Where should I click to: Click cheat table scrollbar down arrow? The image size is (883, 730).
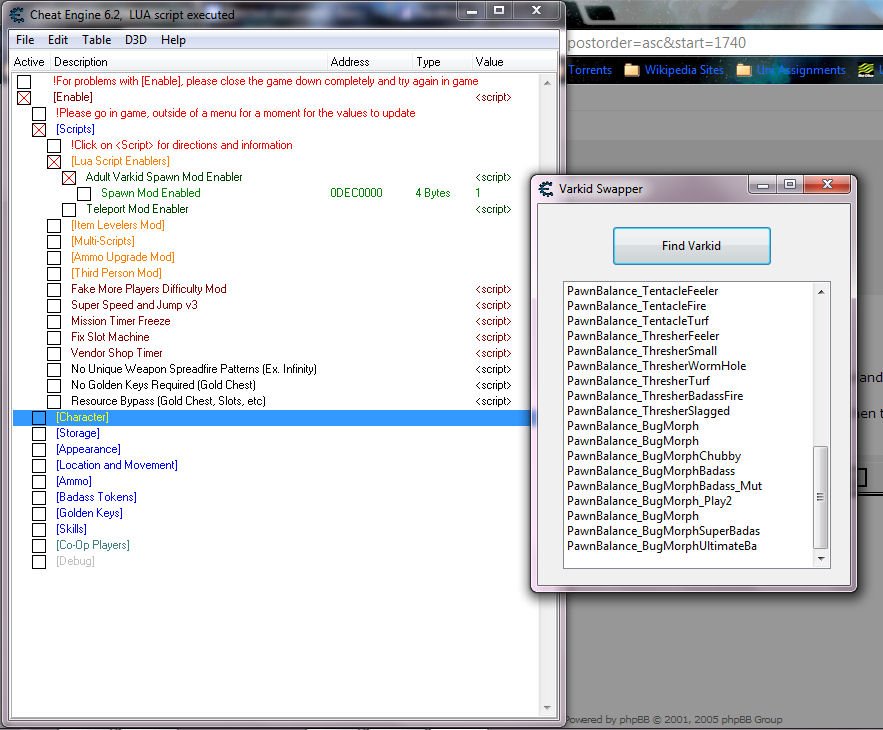click(547, 707)
